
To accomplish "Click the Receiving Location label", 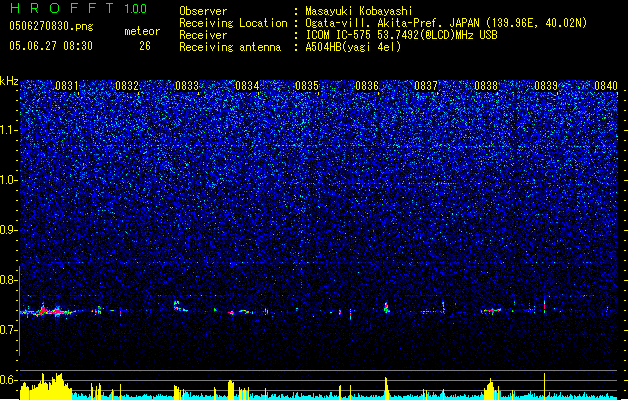I will [233, 23].
